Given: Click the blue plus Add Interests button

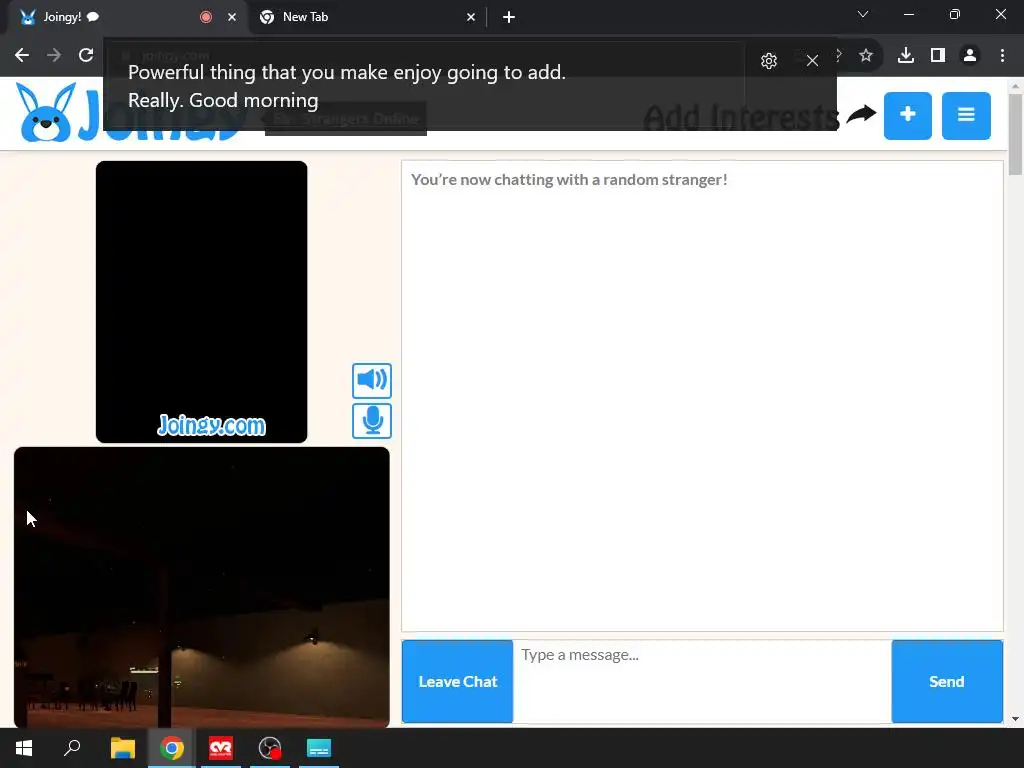Looking at the screenshot, I should pos(908,116).
